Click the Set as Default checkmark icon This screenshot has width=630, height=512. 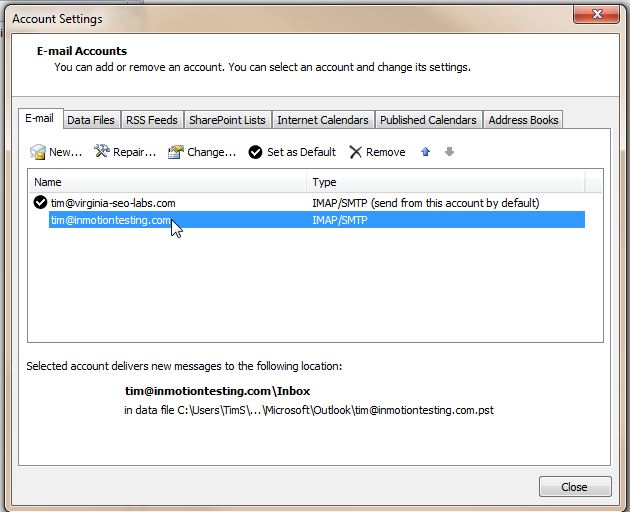pyautogui.click(x=255, y=152)
